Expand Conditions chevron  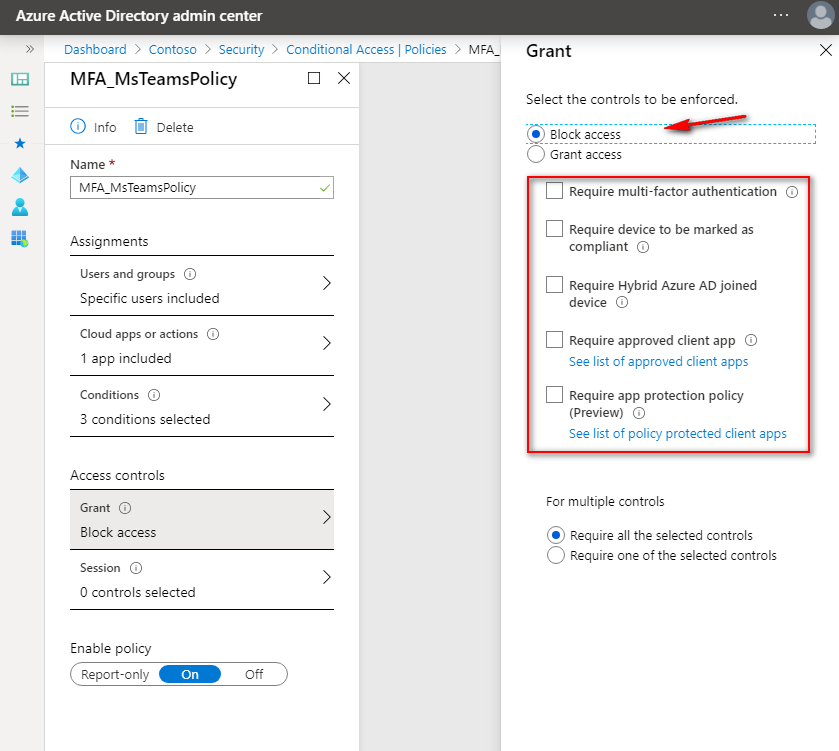[x=326, y=404]
